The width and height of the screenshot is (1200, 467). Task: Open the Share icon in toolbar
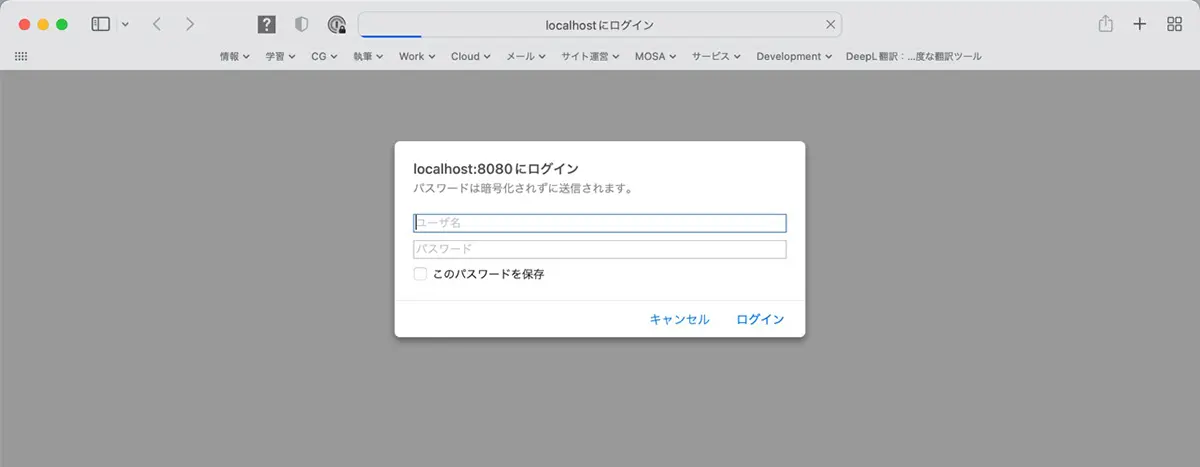tap(1105, 24)
